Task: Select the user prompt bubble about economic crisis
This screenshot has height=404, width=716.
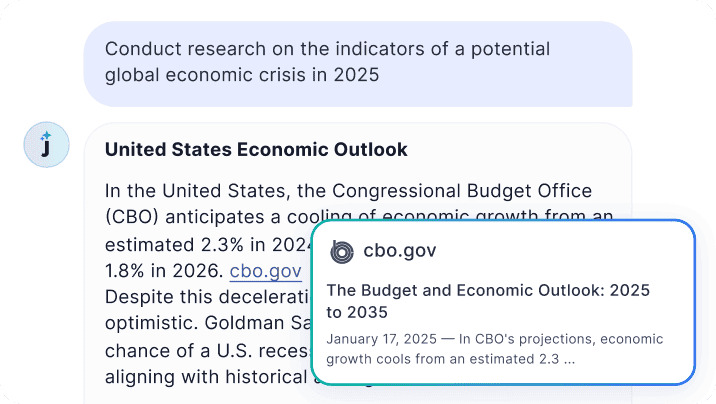Action: click(358, 64)
